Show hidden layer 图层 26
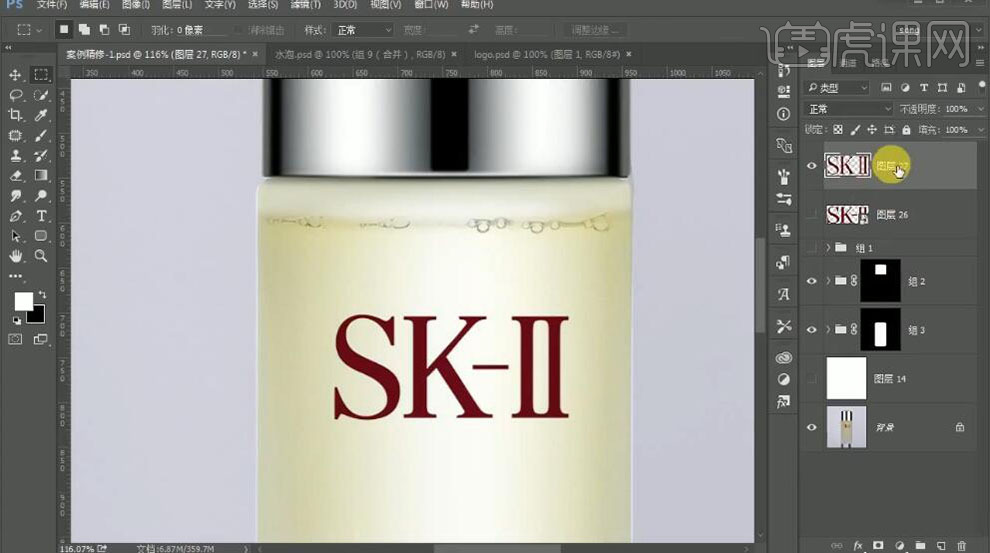The image size is (990, 553). point(811,215)
